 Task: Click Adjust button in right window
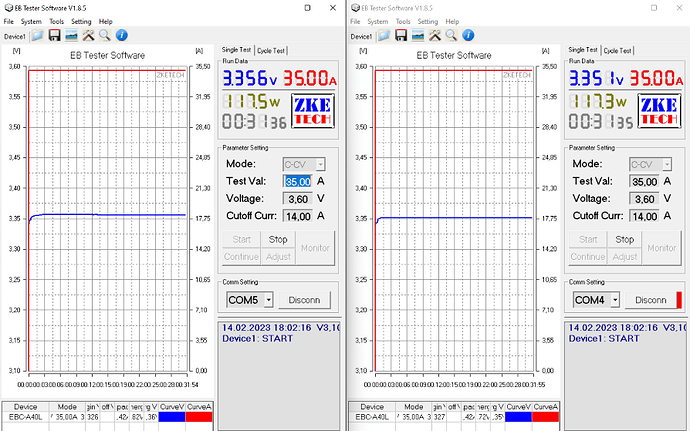point(624,257)
